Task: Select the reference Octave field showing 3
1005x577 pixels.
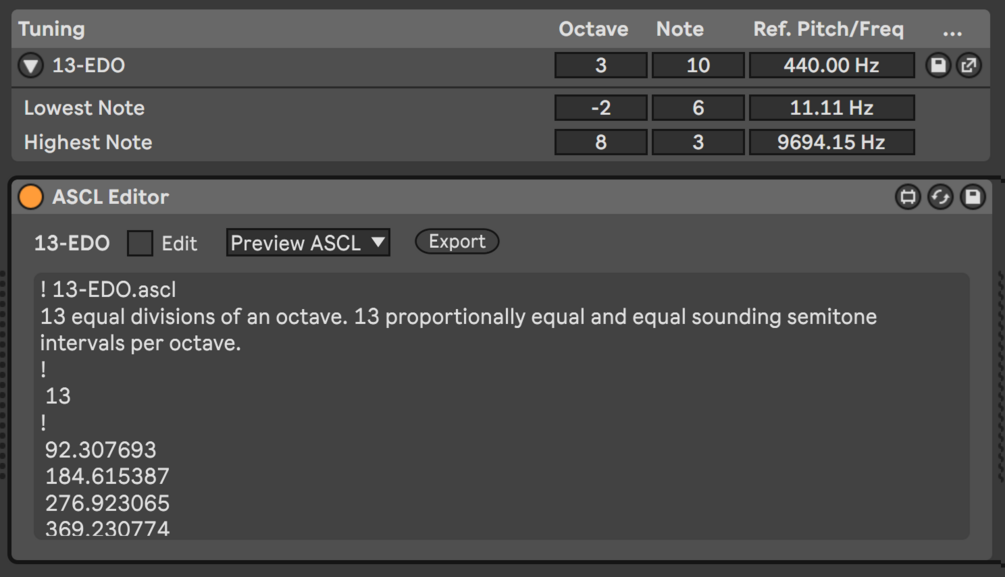Action: pyautogui.click(x=601, y=65)
